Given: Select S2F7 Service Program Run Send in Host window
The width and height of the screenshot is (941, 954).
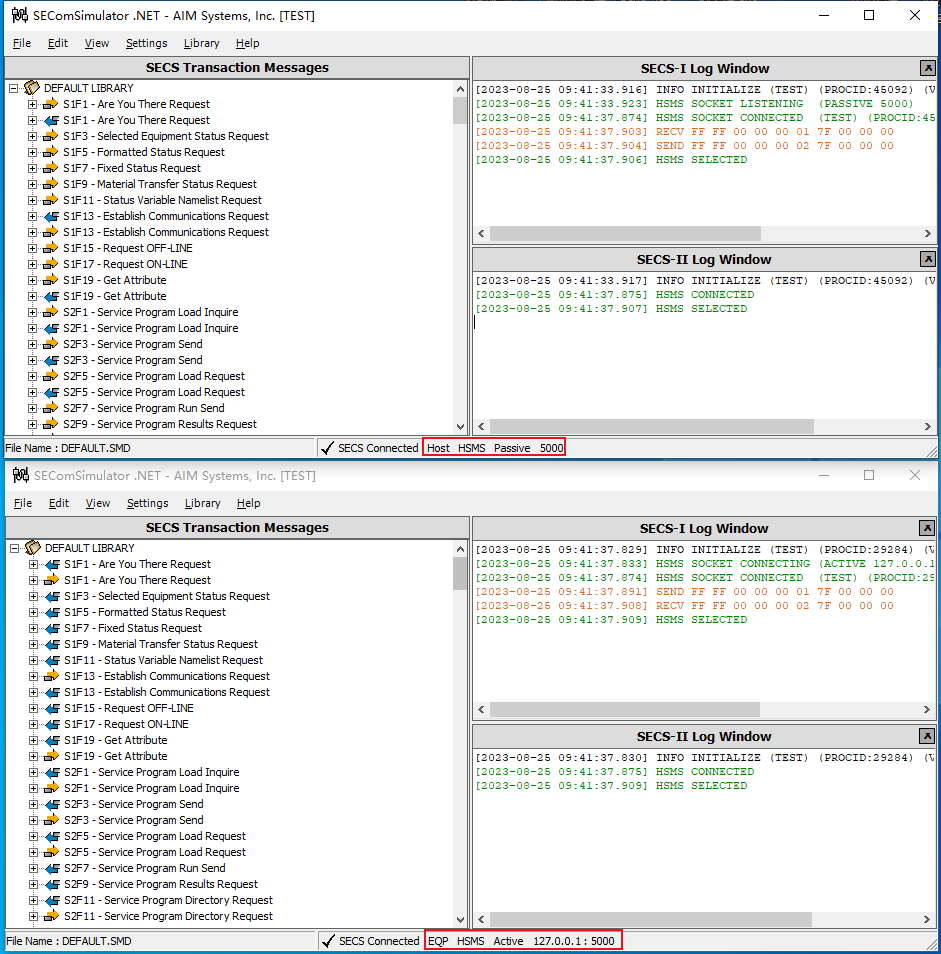Looking at the screenshot, I should [x=144, y=408].
